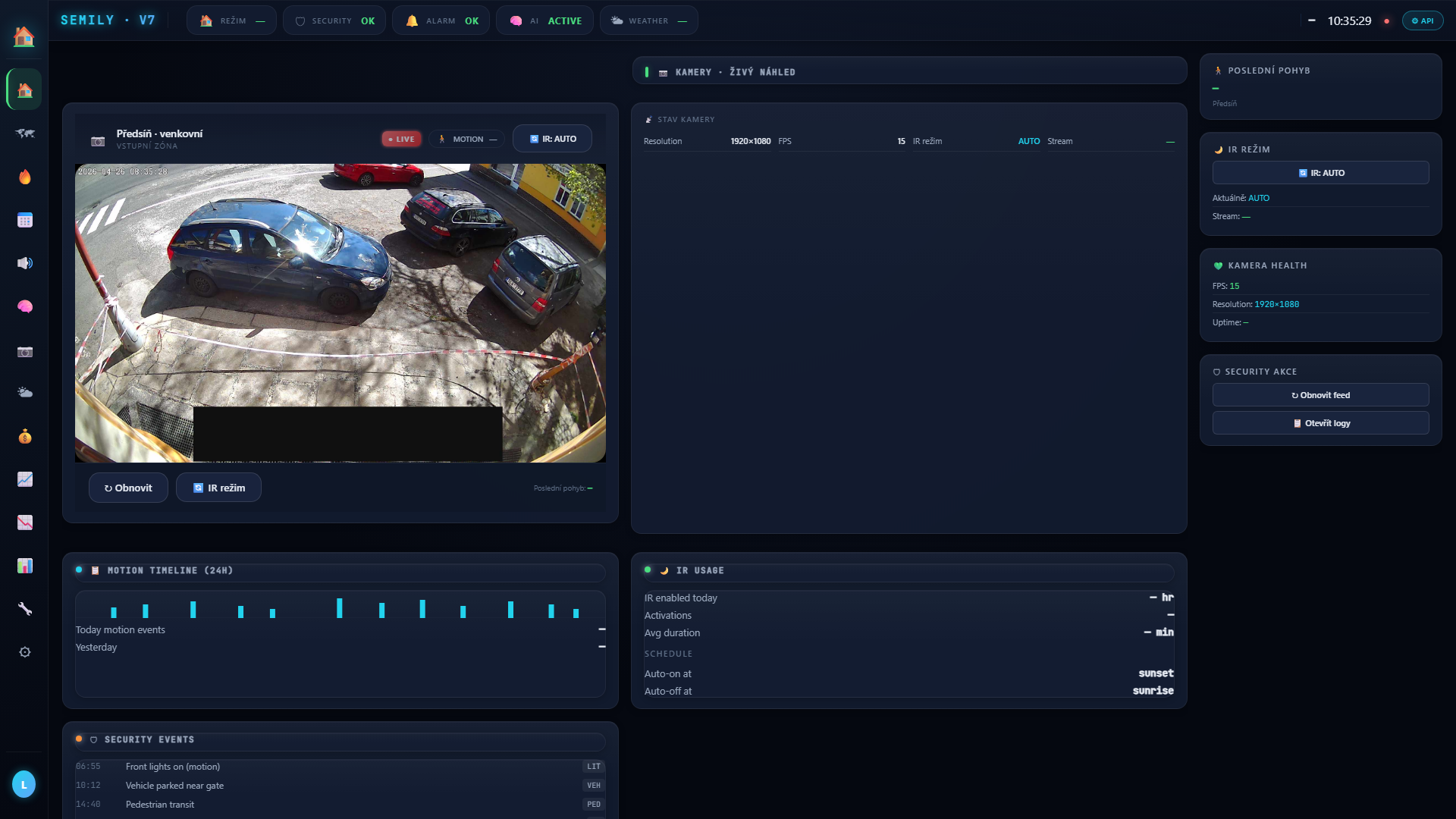1456x819 pixels.
Task: Click the MOTION indicator chip
Action: click(x=467, y=139)
